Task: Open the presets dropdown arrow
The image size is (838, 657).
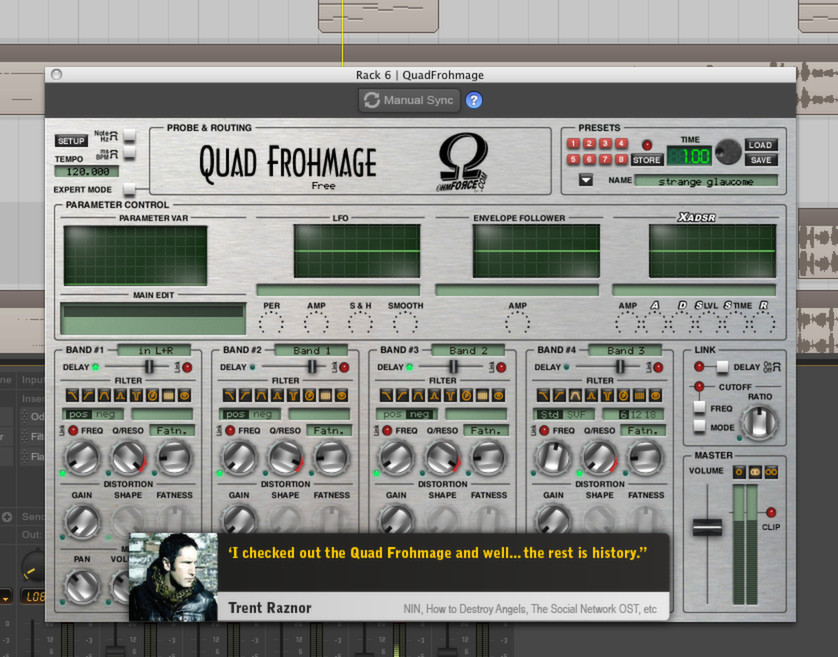Action: [x=586, y=180]
